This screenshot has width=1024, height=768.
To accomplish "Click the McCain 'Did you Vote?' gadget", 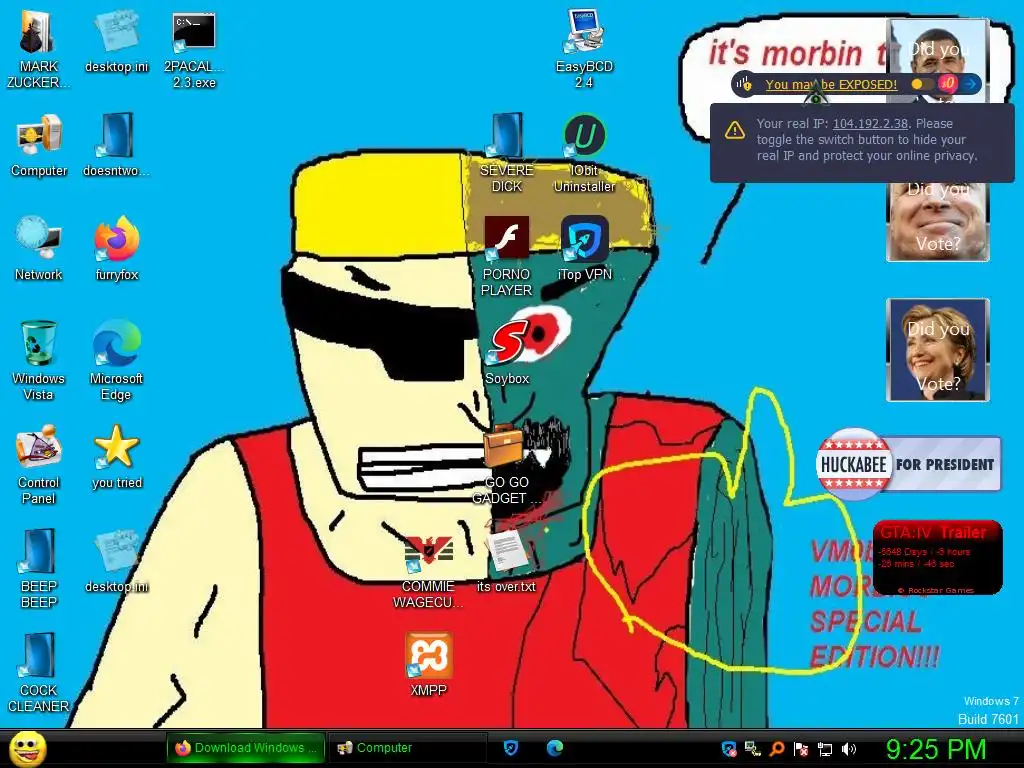I will coord(938,221).
